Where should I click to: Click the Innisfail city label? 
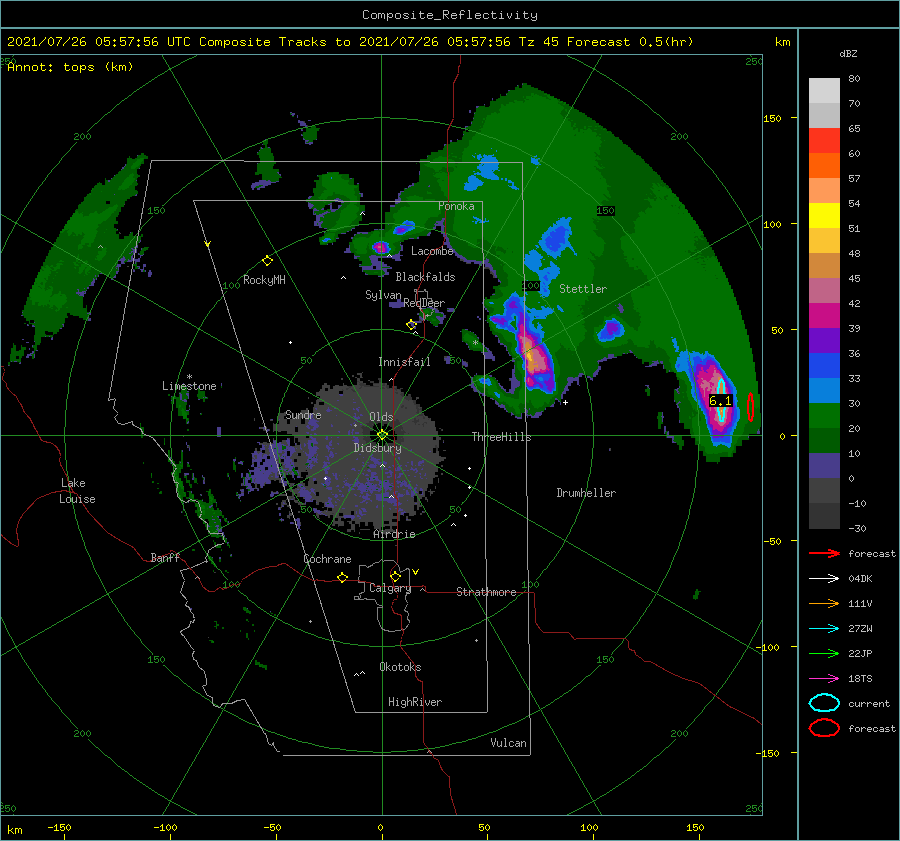coord(404,362)
